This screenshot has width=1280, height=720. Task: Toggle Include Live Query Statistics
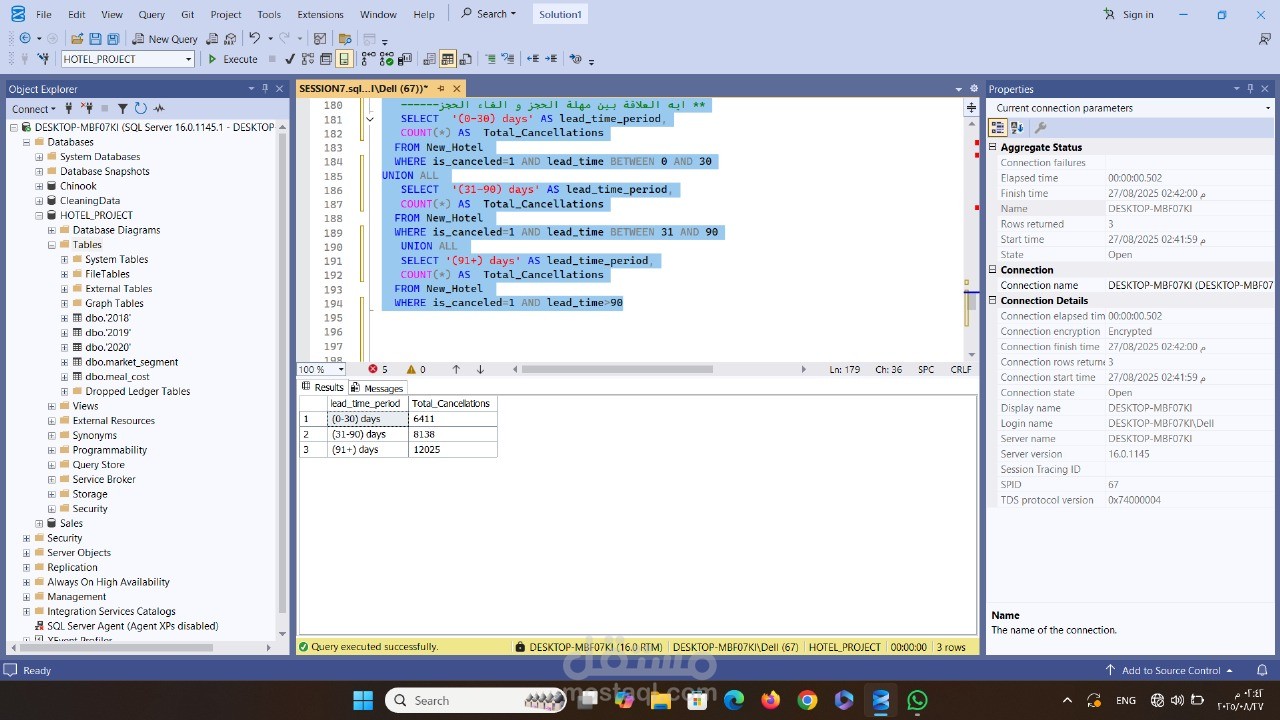[x=386, y=59]
